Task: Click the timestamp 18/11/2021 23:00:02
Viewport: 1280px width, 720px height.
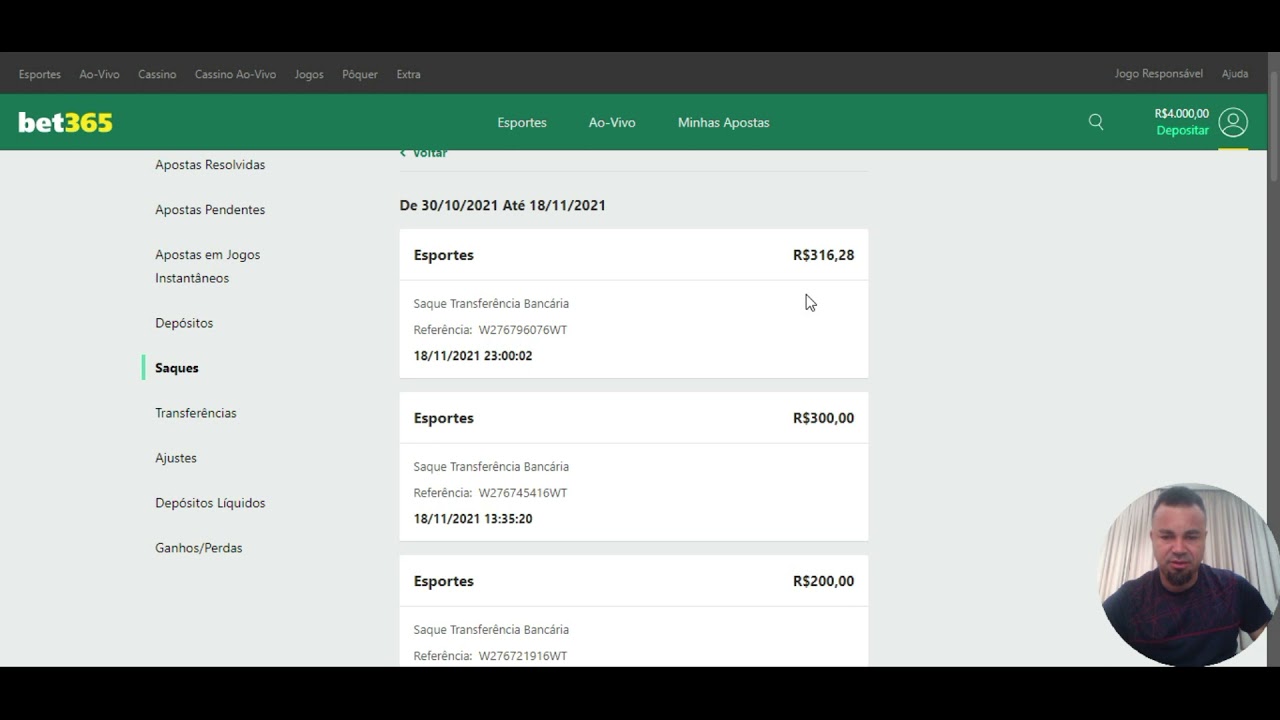Action: coord(473,356)
